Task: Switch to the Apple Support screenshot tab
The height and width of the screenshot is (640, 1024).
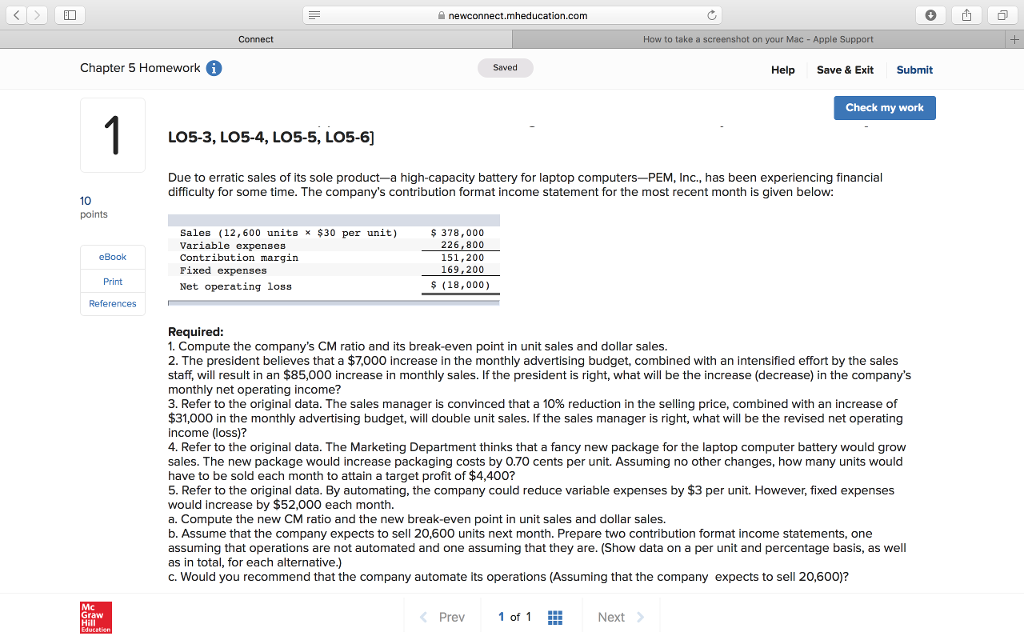Action: click(758, 39)
